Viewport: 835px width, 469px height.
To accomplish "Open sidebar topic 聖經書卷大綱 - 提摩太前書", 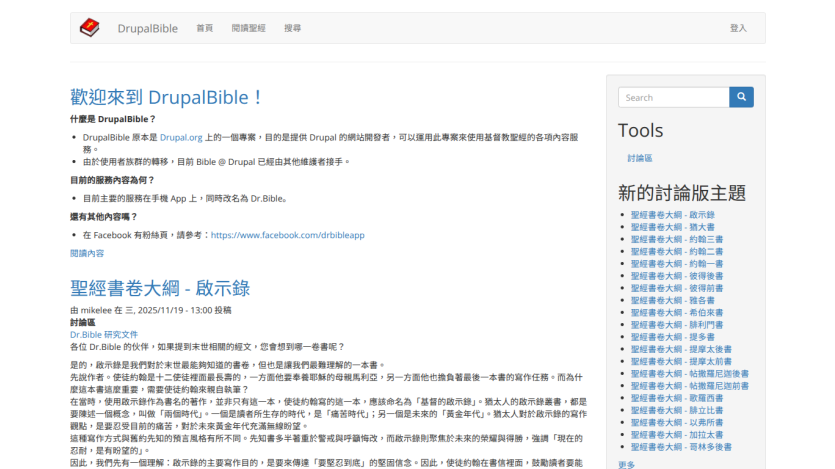I will click(x=681, y=361).
